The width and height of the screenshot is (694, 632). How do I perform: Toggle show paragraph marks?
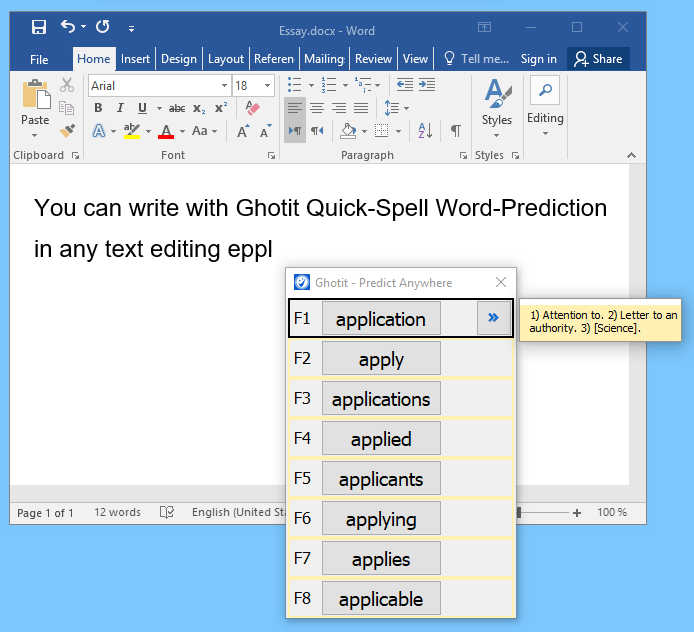(x=456, y=131)
